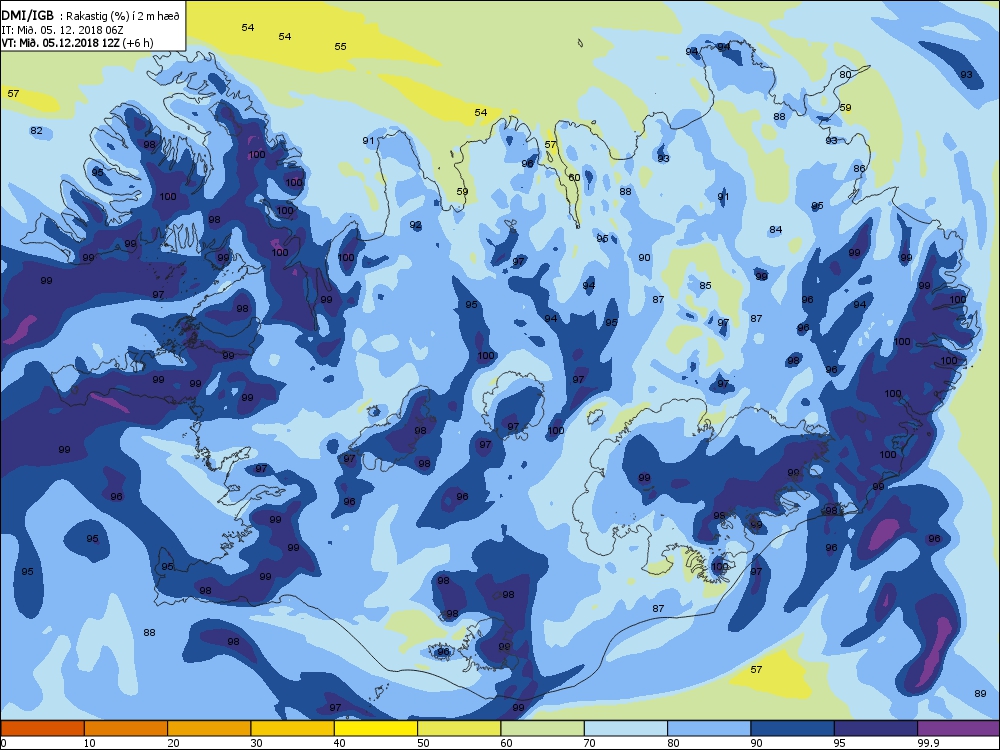This screenshot has width=1000, height=750.
Task: Click the '85' humidity value on map
Action: [705, 286]
